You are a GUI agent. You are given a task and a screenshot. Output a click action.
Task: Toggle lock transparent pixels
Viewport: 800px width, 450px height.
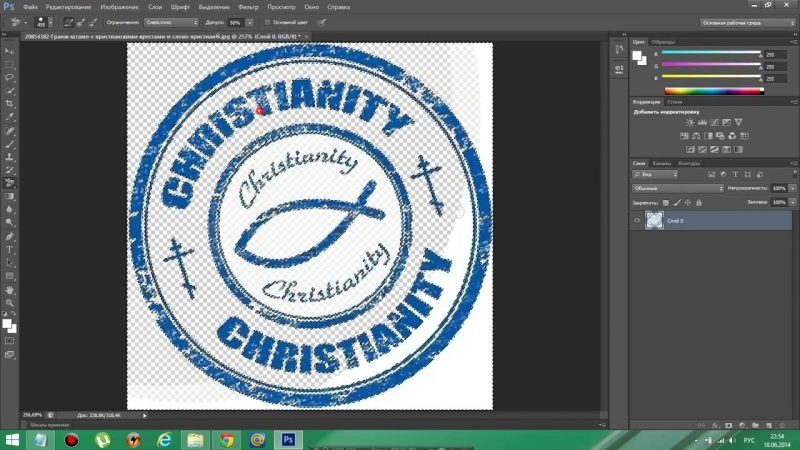(666, 203)
